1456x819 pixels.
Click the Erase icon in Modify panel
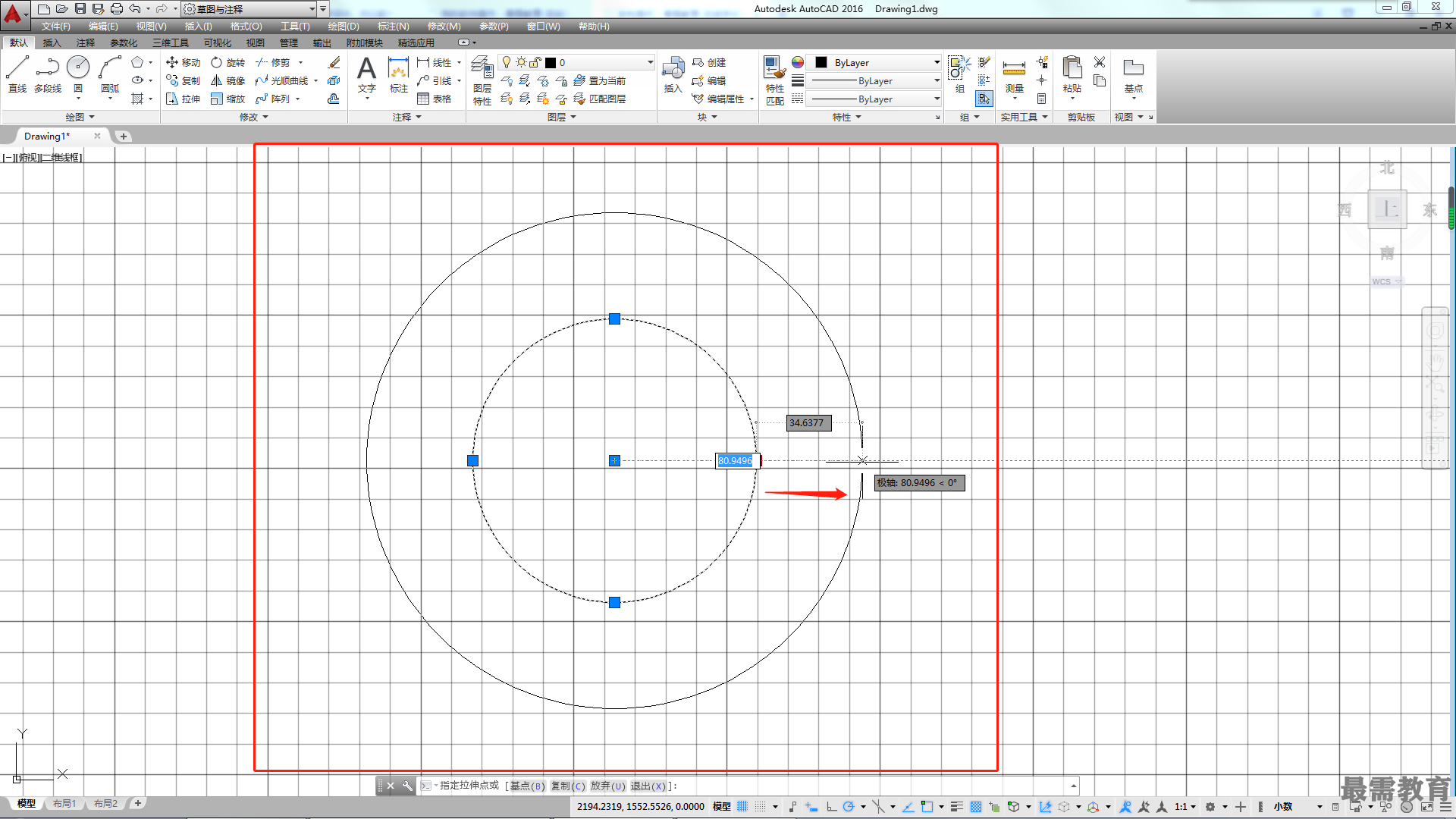(334, 62)
